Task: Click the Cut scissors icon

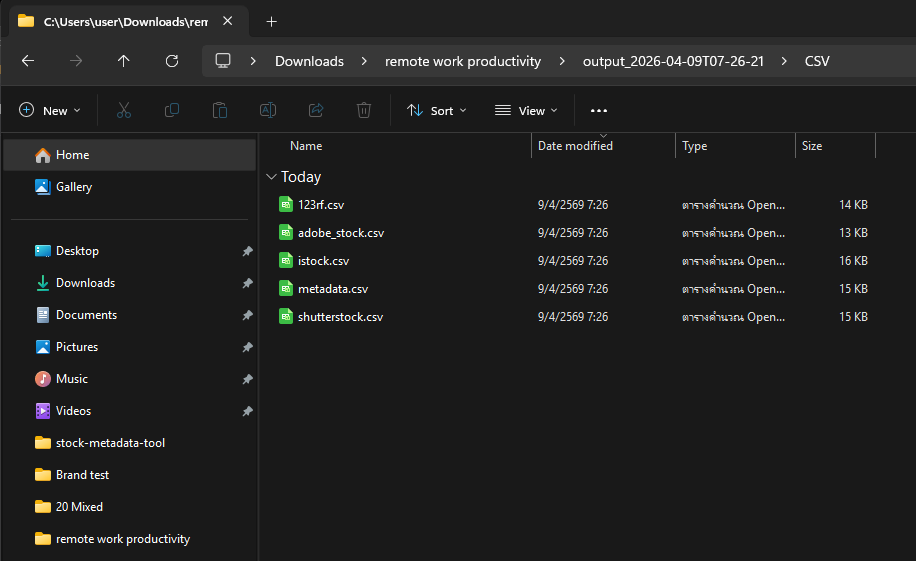Action: pyautogui.click(x=124, y=110)
